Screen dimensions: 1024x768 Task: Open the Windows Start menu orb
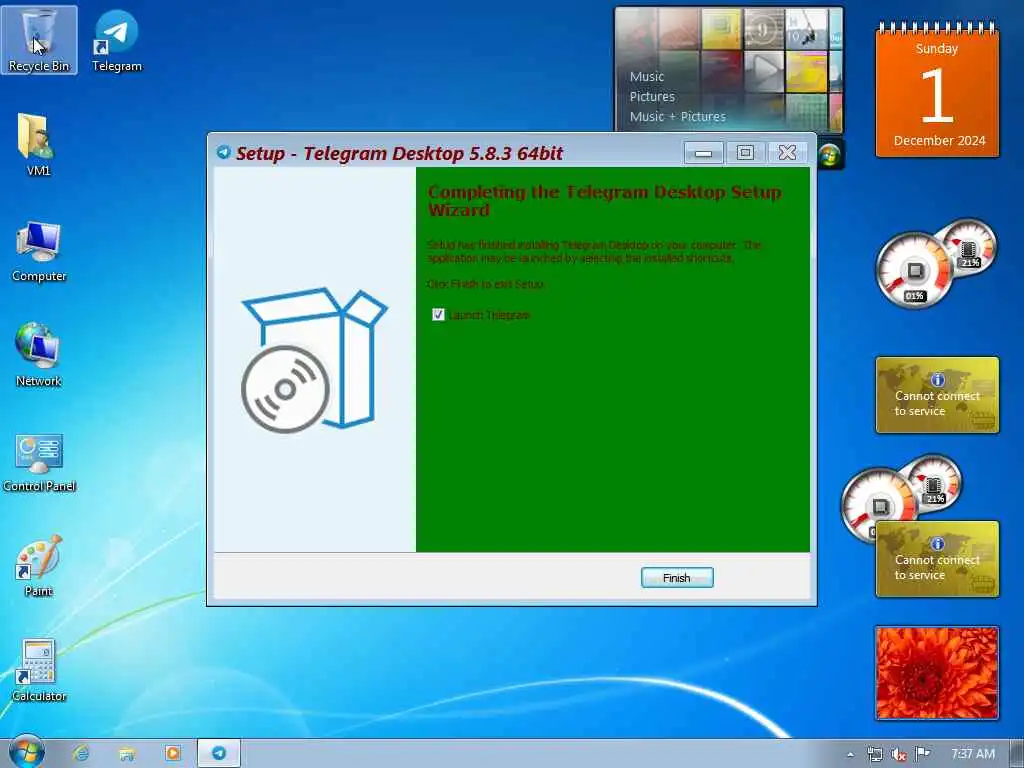pos(27,752)
